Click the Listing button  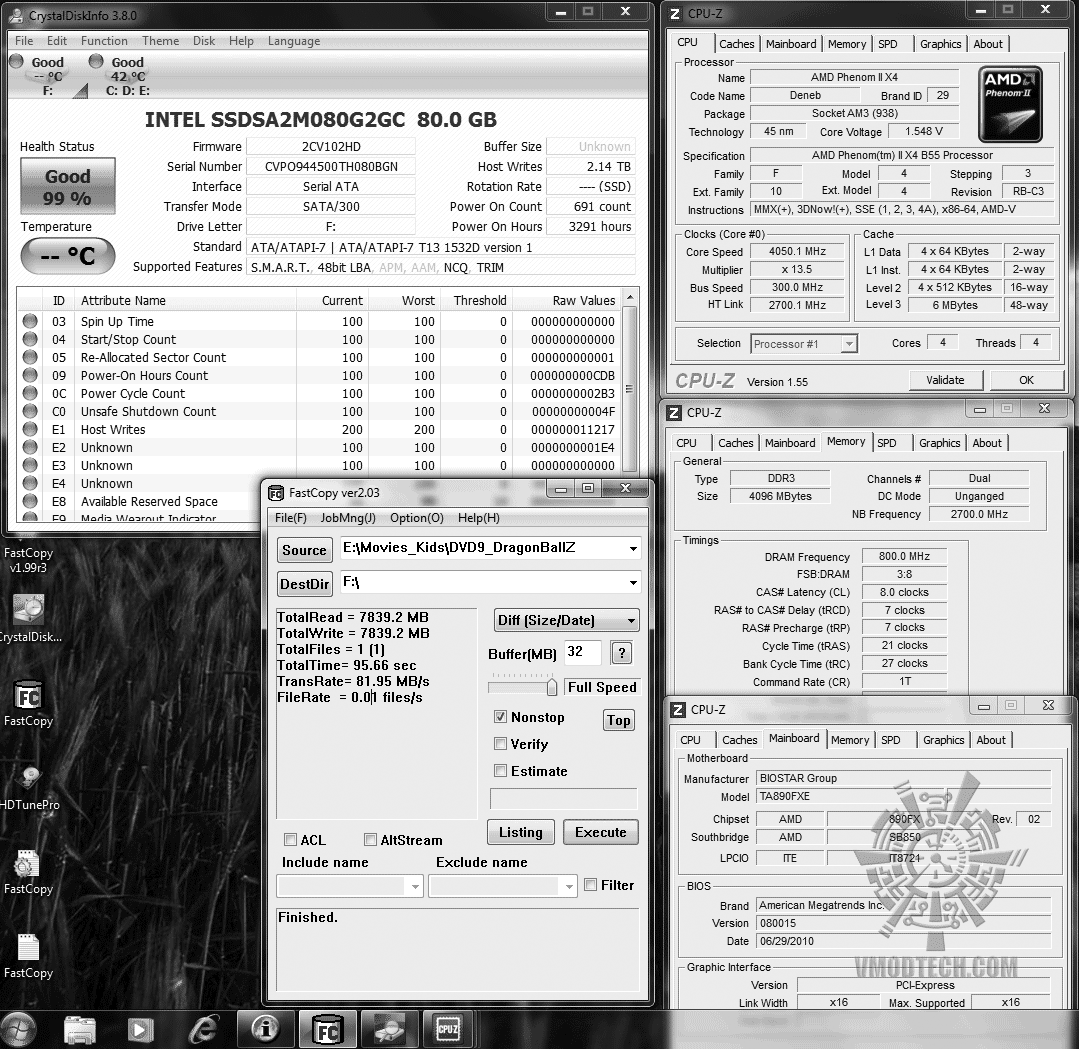click(521, 832)
